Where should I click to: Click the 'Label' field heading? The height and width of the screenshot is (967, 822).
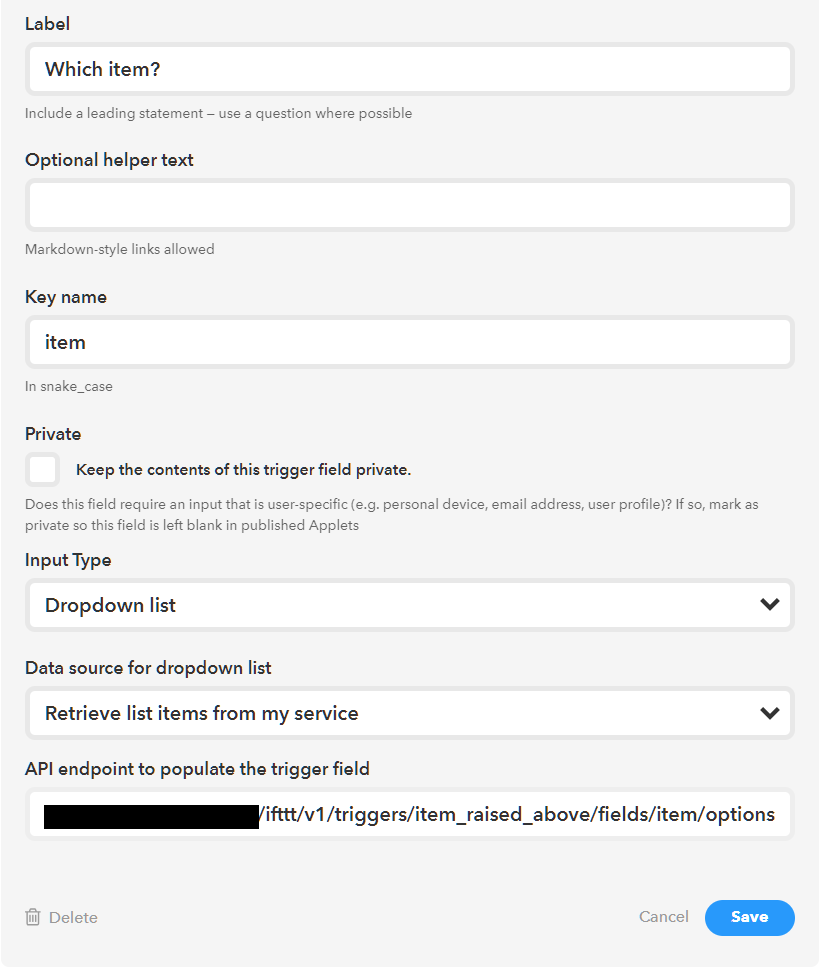[x=47, y=23]
